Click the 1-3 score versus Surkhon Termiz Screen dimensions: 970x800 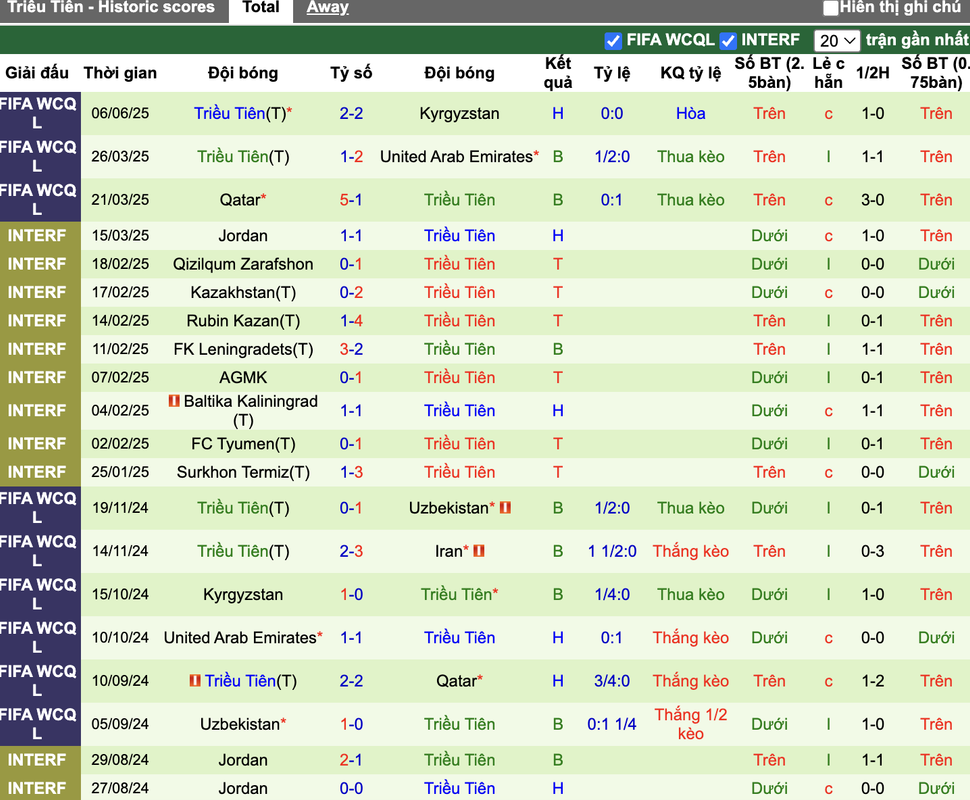point(351,473)
